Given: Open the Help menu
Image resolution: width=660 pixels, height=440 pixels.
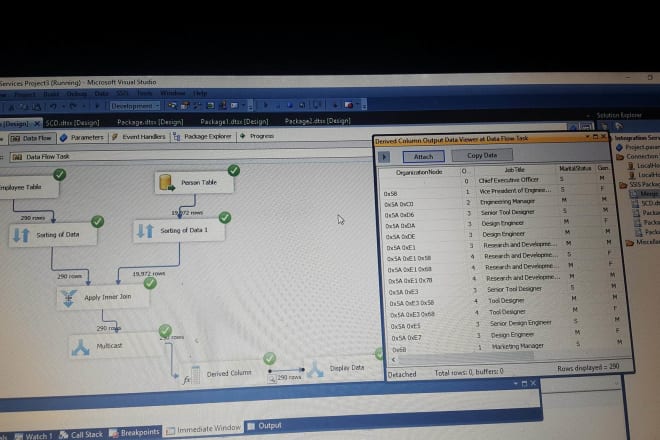Looking at the screenshot, I should coord(200,93).
